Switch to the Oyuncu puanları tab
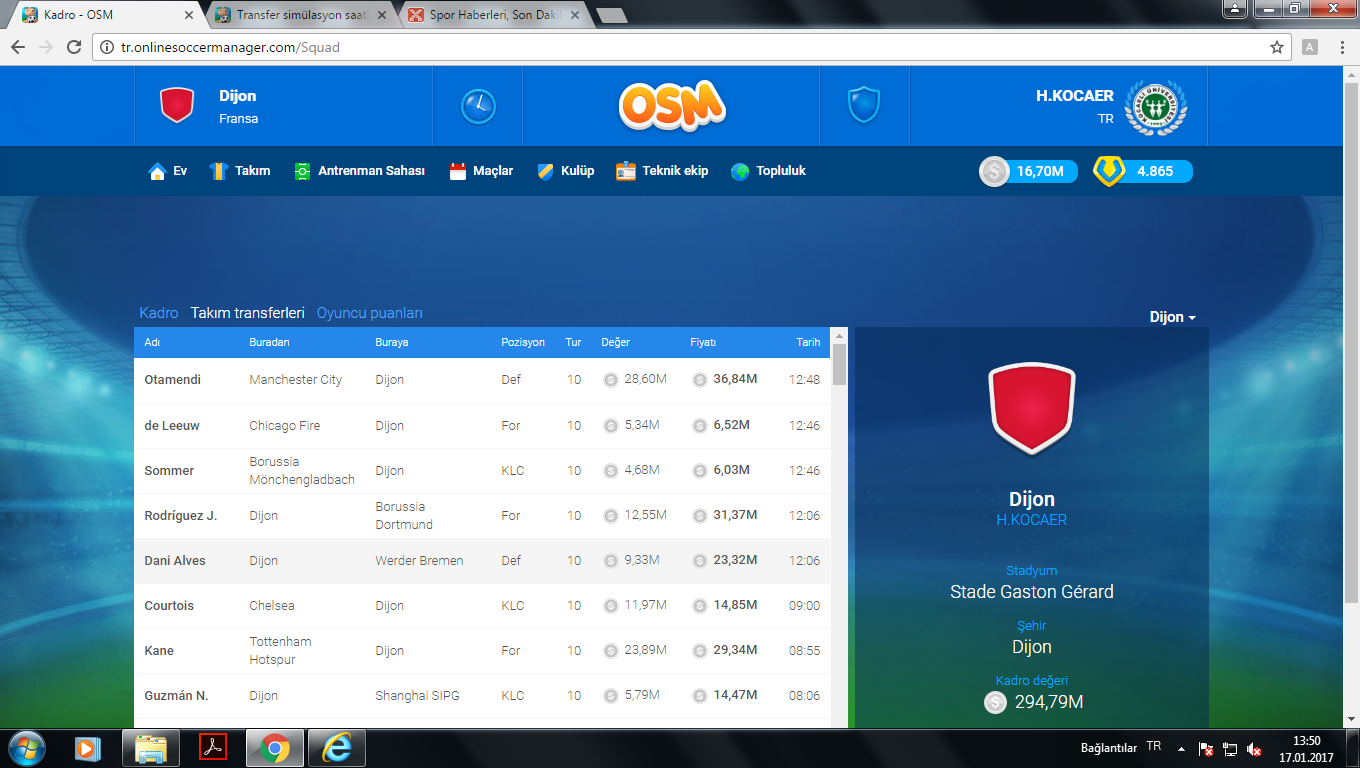Image resolution: width=1360 pixels, height=768 pixels. [x=369, y=313]
